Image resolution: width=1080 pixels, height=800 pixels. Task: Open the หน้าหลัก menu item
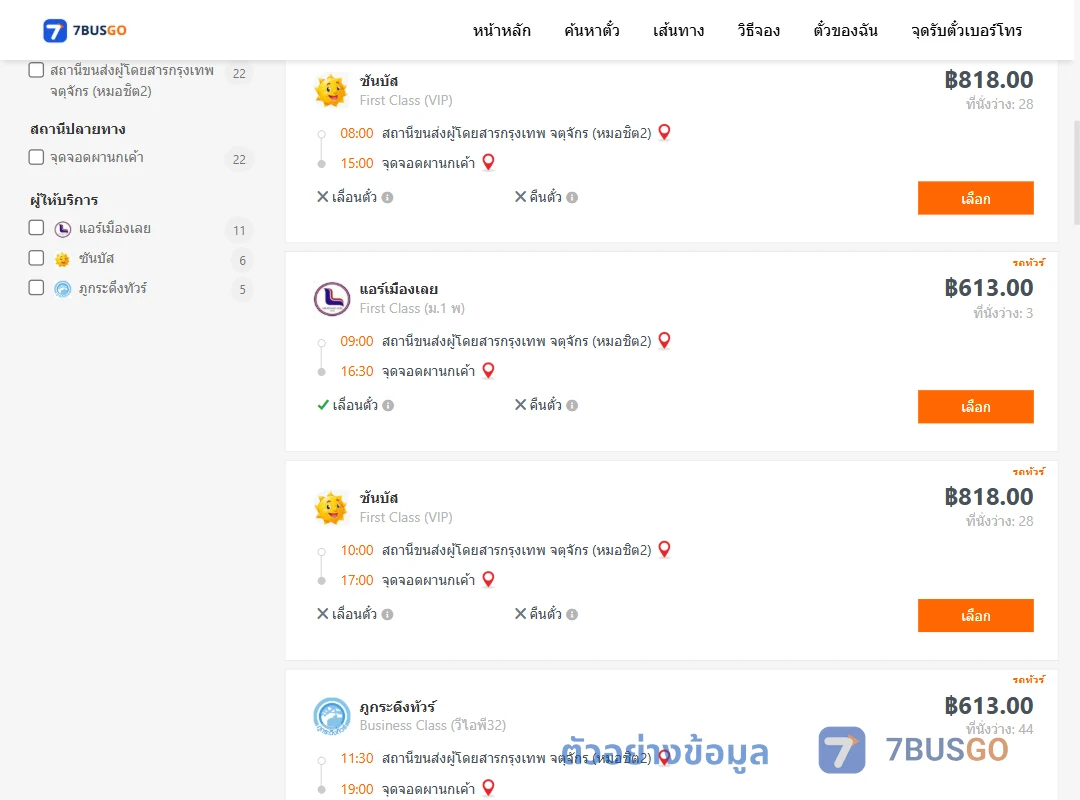click(501, 30)
